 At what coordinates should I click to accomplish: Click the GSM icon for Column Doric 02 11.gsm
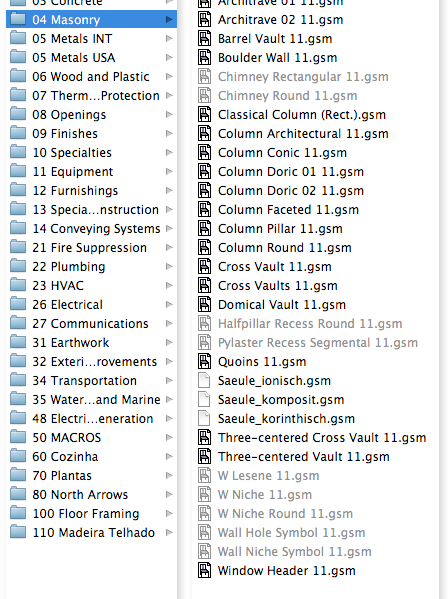204,191
